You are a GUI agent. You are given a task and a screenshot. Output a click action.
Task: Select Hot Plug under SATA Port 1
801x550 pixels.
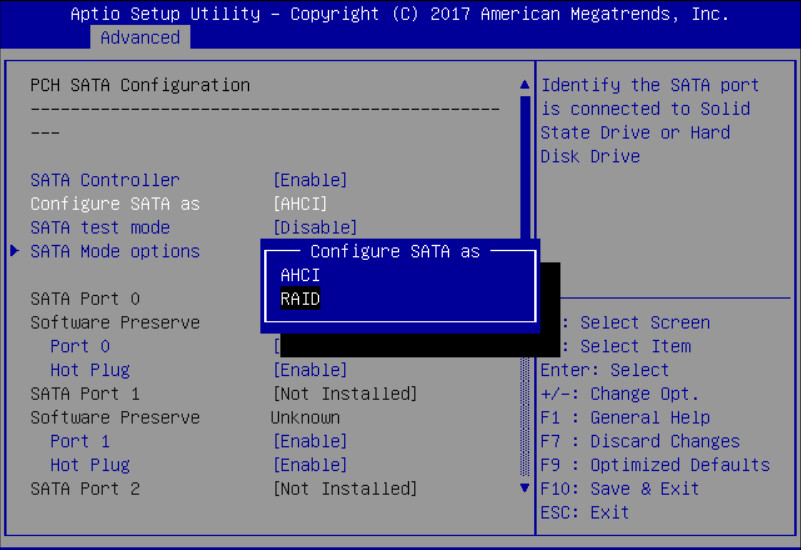[90, 465]
